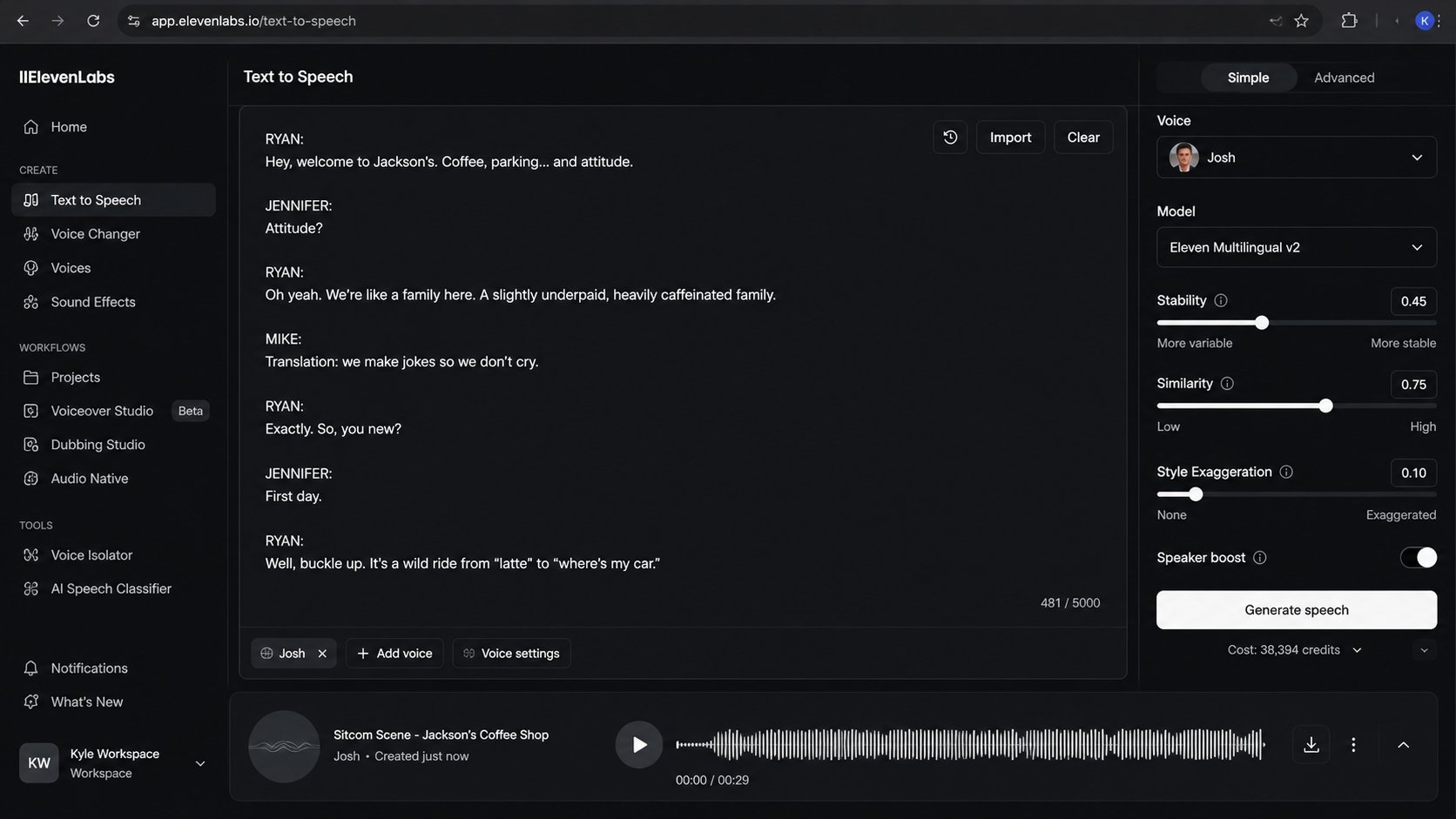Play the Sitcom Scene audio
This screenshot has width=1456, height=819.
tap(639, 745)
